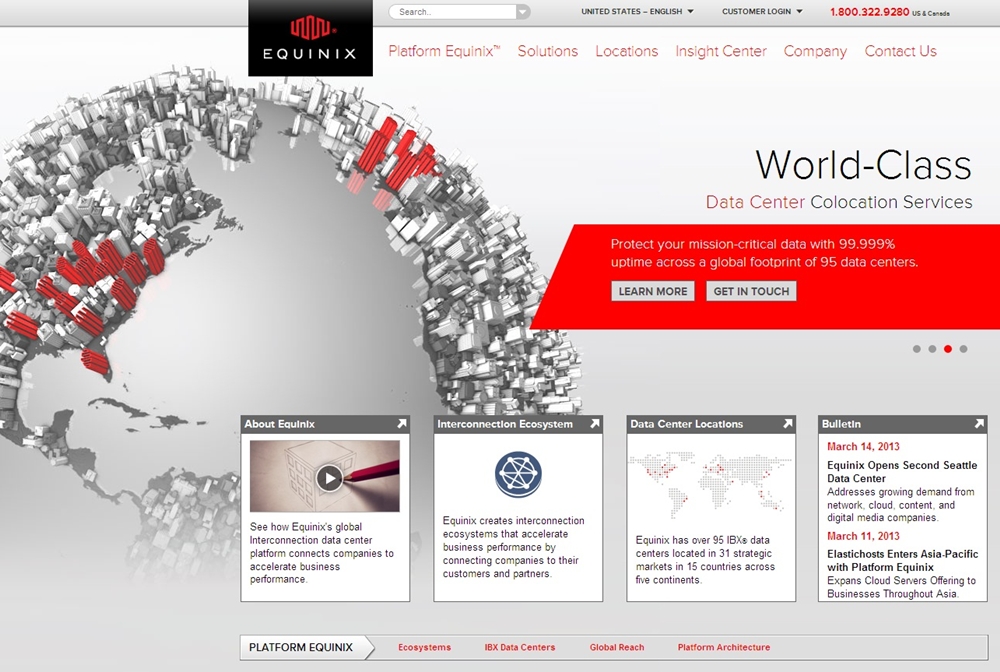The image size is (1000, 672).
Task: Click the Get In Touch button
Action: tap(751, 291)
